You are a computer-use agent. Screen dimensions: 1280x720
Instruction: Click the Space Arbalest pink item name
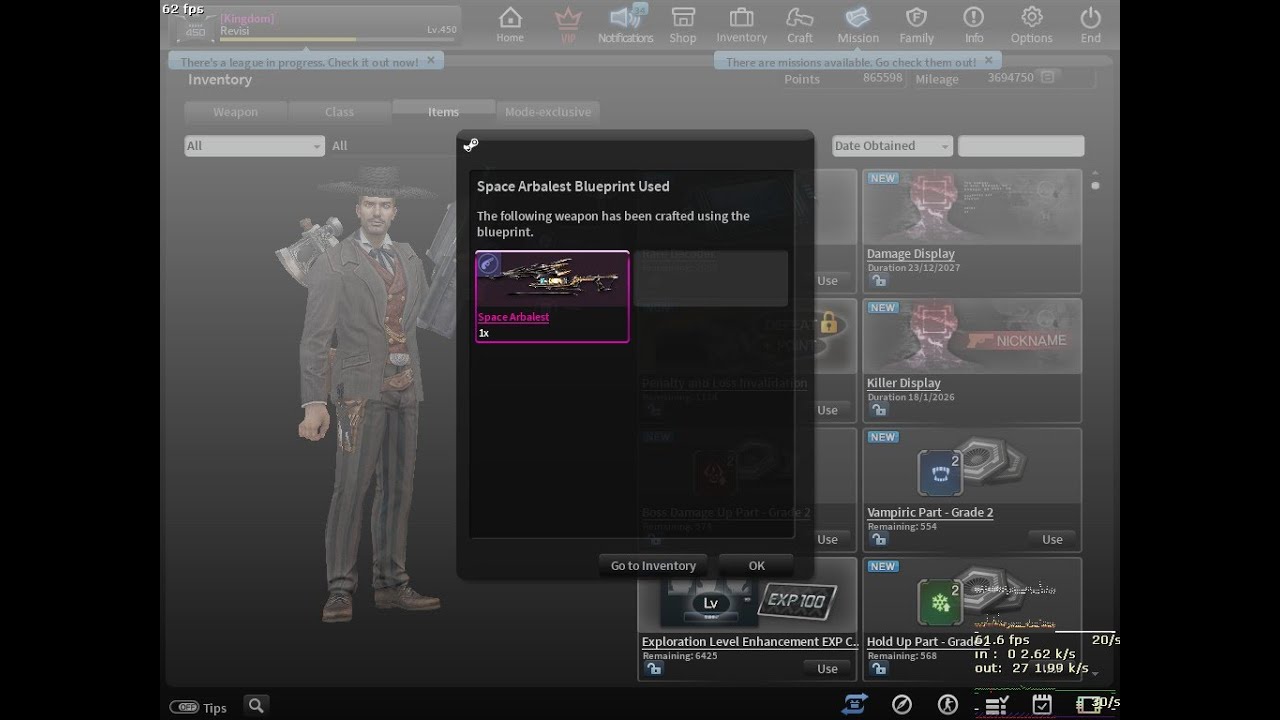coord(513,317)
